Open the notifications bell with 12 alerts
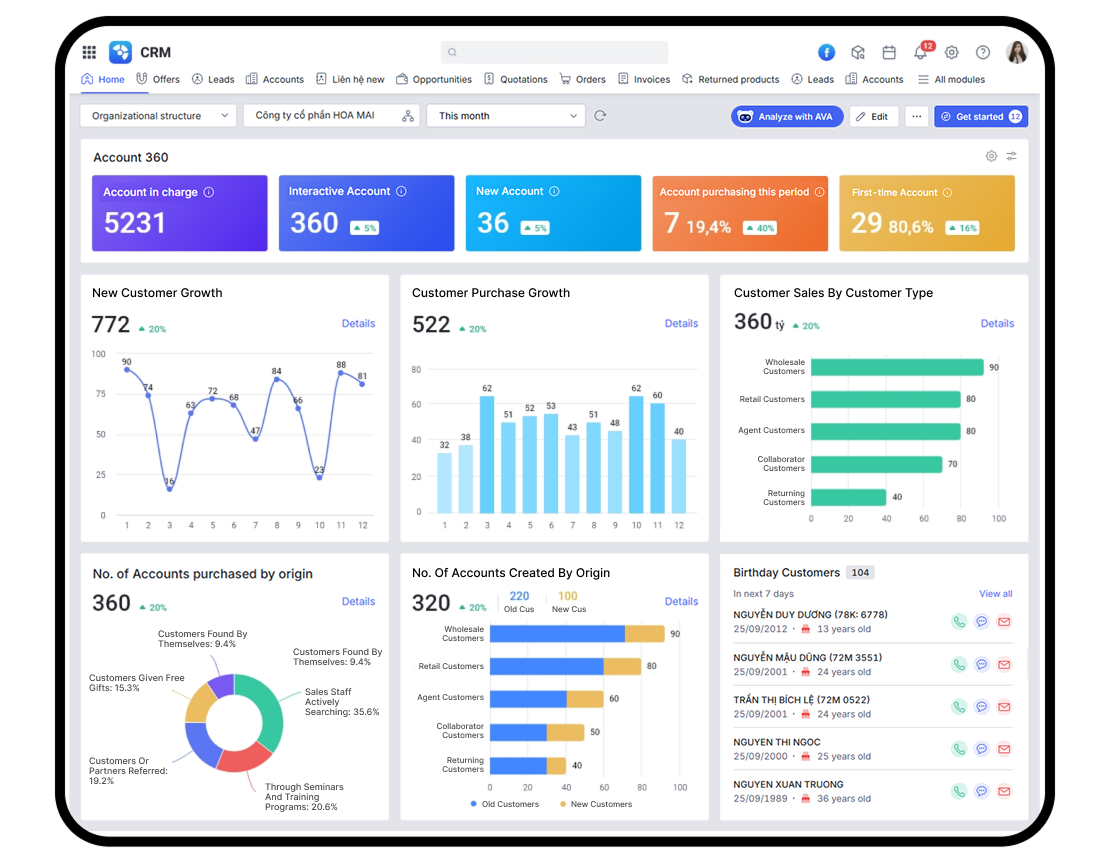 pyautogui.click(x=920, y=52)
